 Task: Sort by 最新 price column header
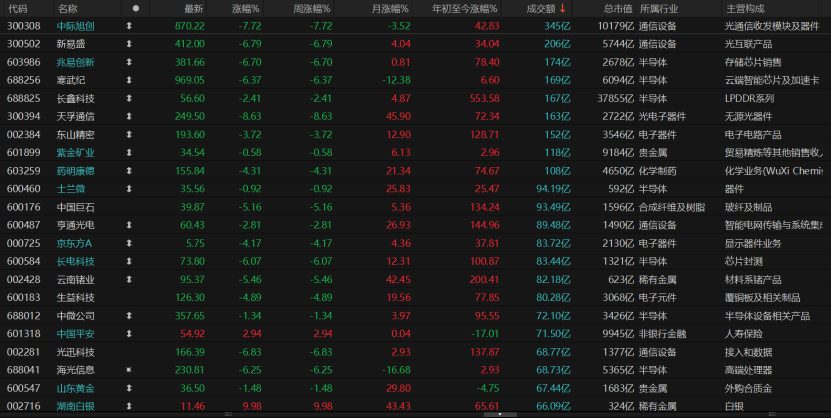[193, 8]
